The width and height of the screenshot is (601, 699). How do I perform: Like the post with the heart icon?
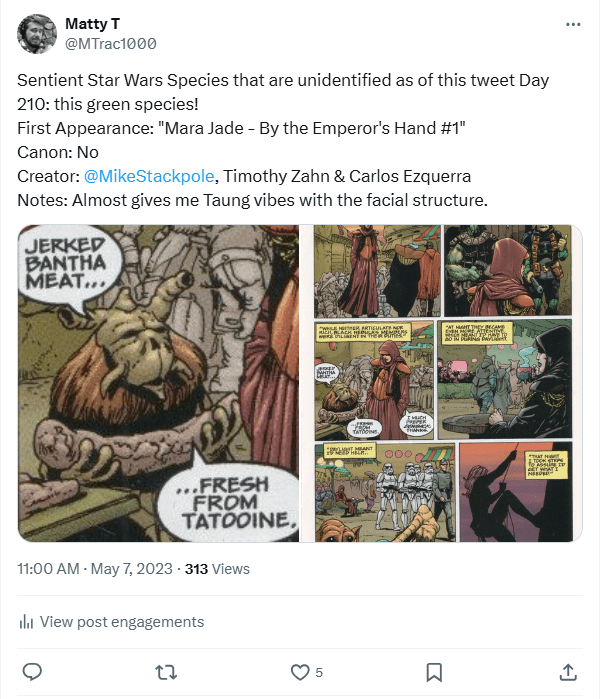[x=299, y=671]
